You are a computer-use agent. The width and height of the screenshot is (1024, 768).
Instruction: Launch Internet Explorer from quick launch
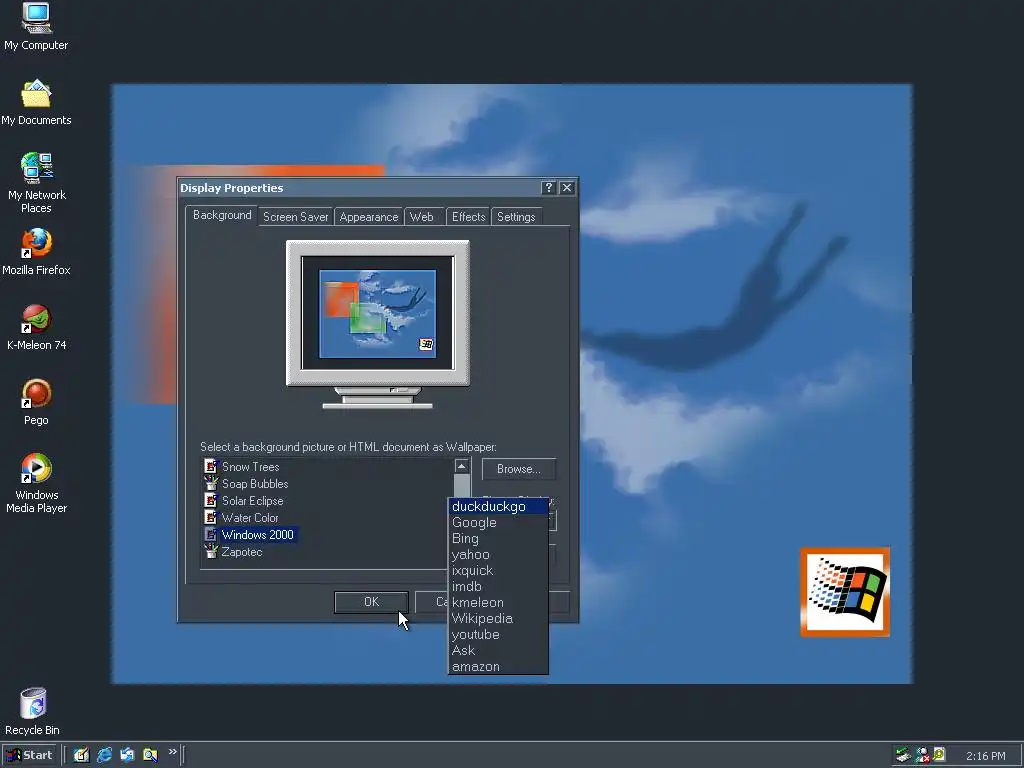tap(104, 755)
